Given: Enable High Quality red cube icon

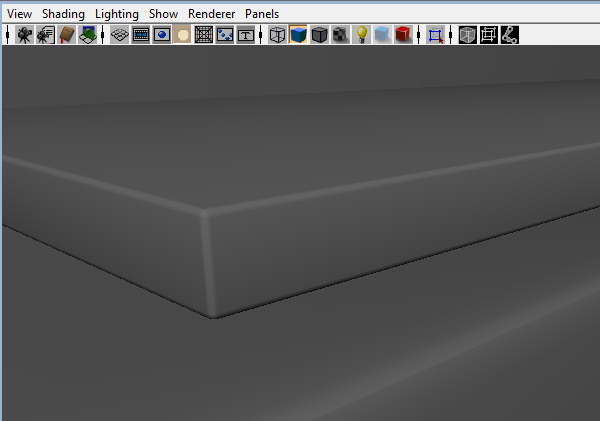Looking at the screenshot, I should pyautogui.click(x=403, y=35).
